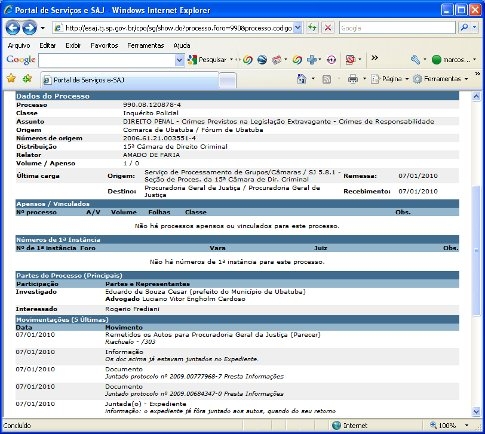Click the Print icon
The width and height of the screenshot is (485, 434).
[353, 79]
